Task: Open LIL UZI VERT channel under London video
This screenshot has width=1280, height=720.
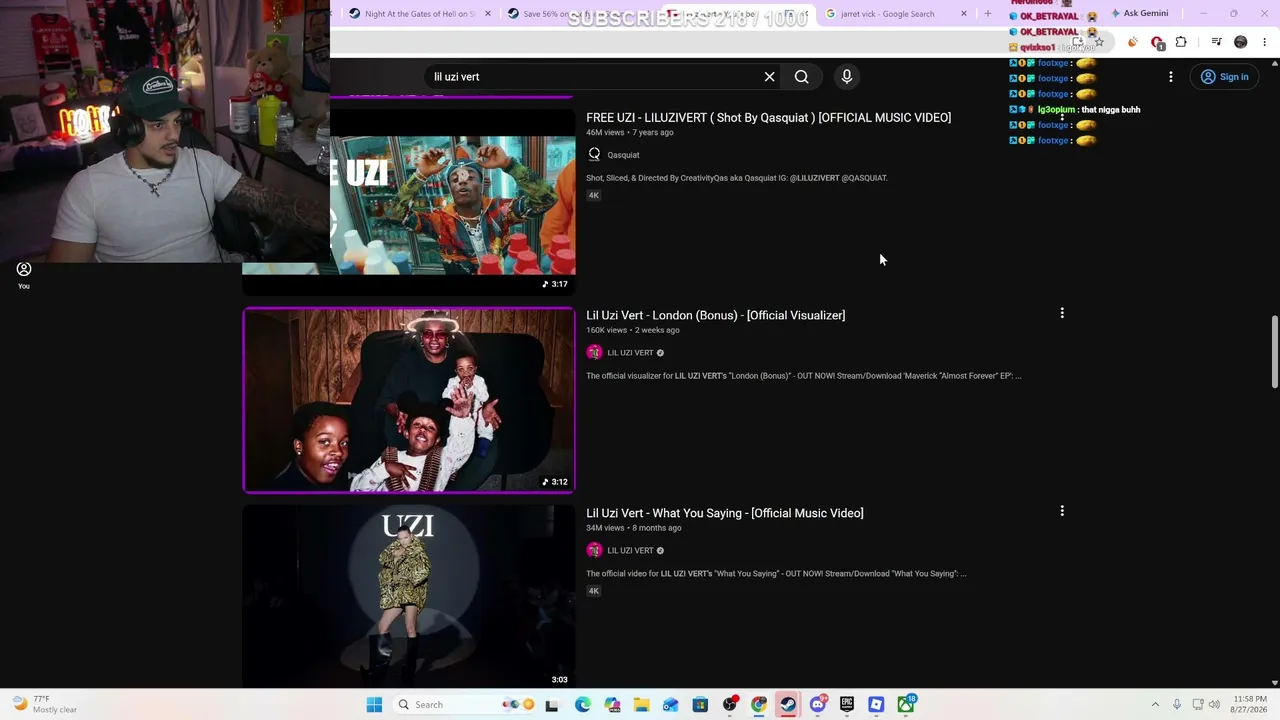Action: (630, 353)
